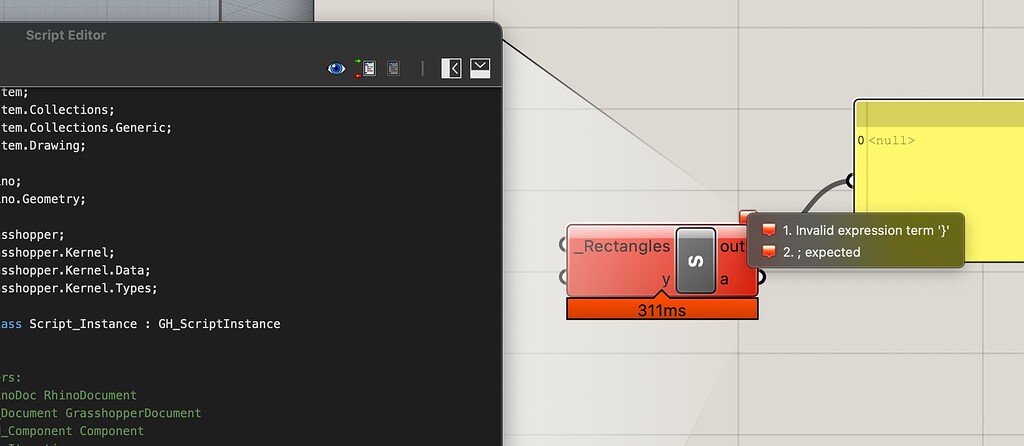Toggle the blue eye preview icon
Screen dimensions: 1024x446
[336, 68]
